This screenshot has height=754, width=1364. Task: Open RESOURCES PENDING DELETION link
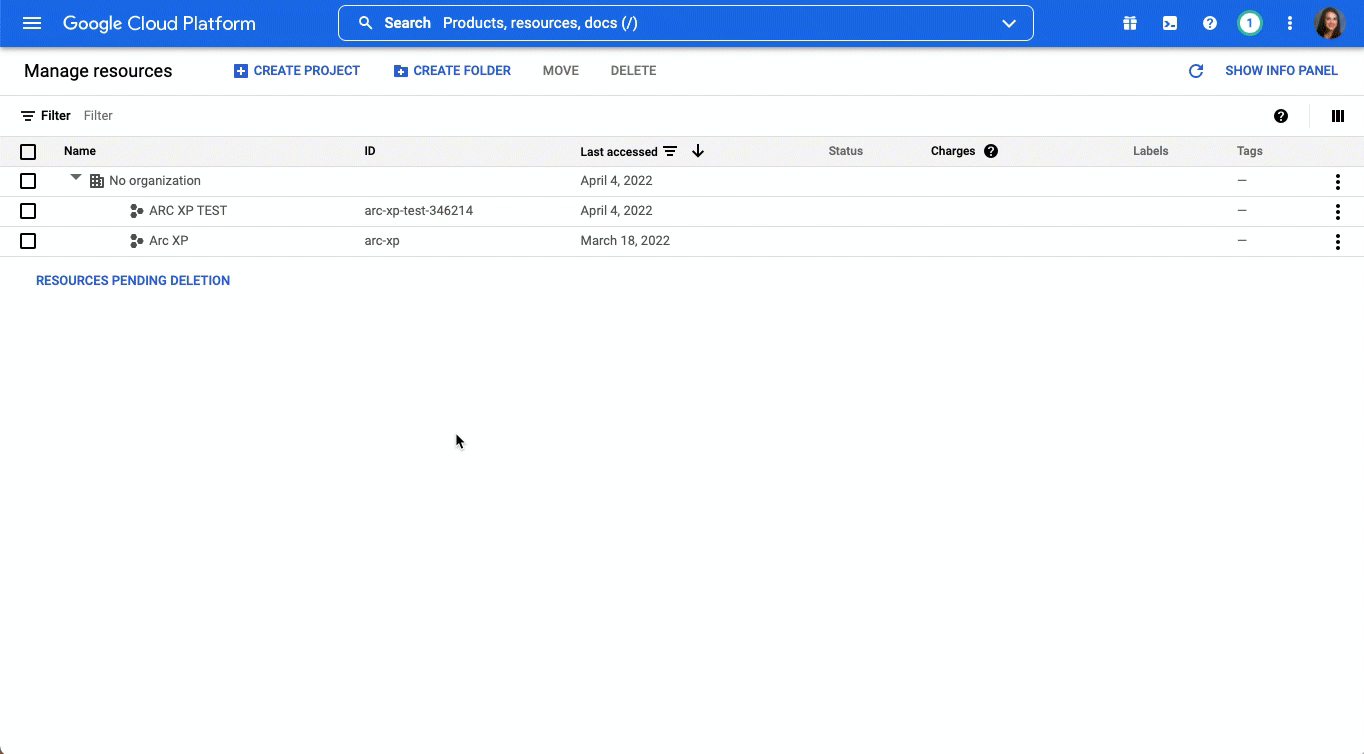click(x=133, y=281)
